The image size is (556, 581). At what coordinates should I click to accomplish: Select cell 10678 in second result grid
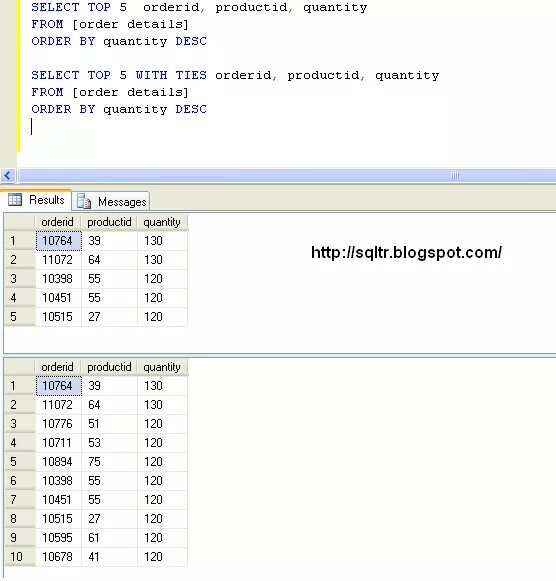[59, 557]
